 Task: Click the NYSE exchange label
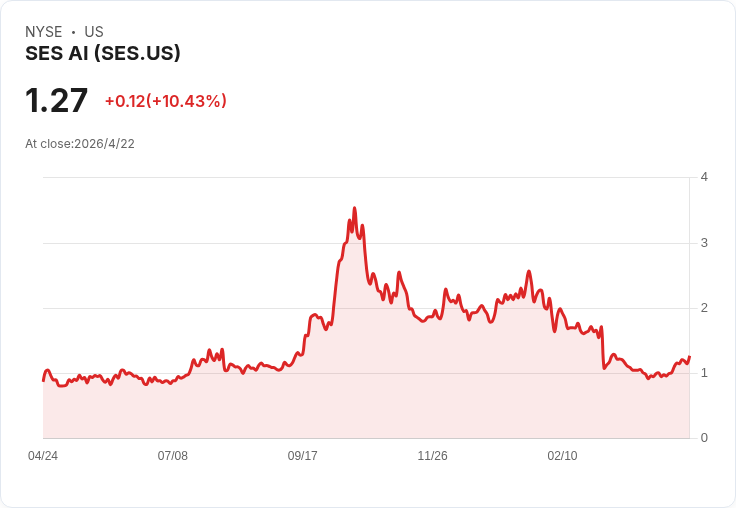tap(44, 32)
